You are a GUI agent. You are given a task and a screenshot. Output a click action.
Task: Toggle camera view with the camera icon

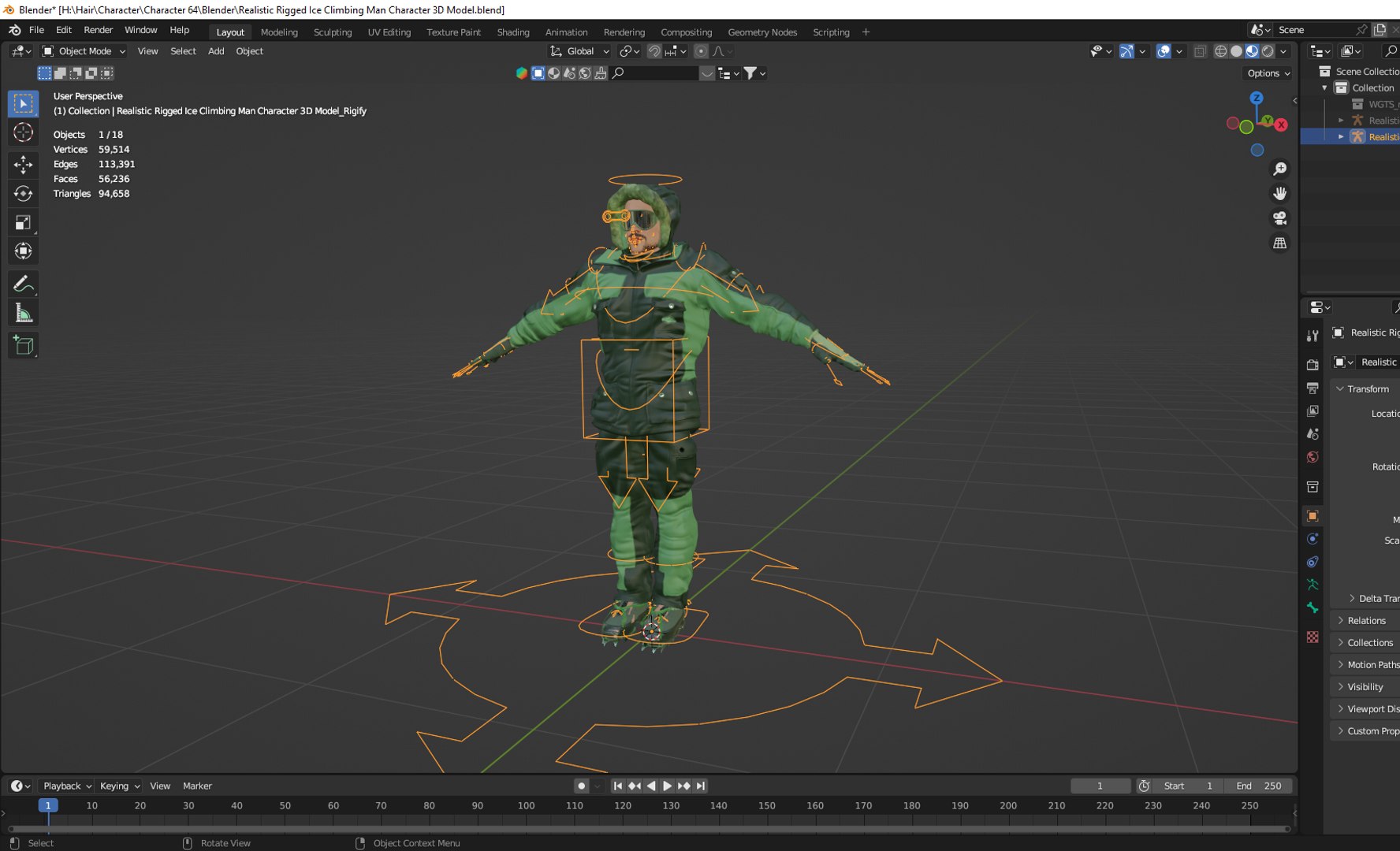1279,218
